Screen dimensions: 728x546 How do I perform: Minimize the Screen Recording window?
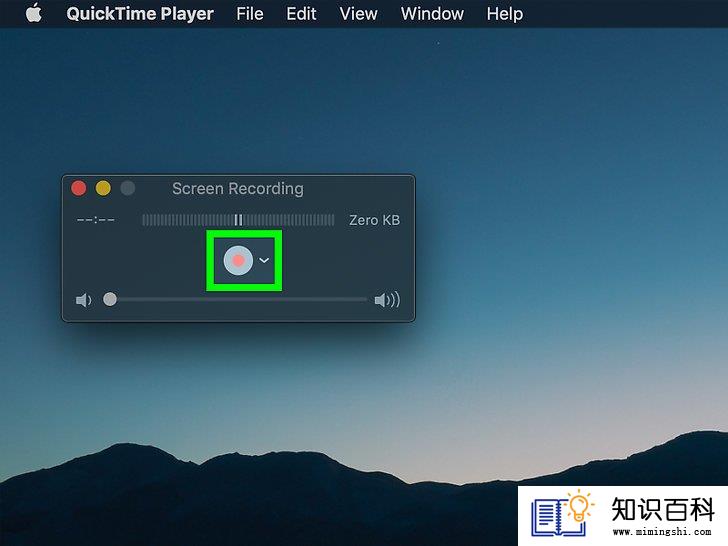point(103,188)
